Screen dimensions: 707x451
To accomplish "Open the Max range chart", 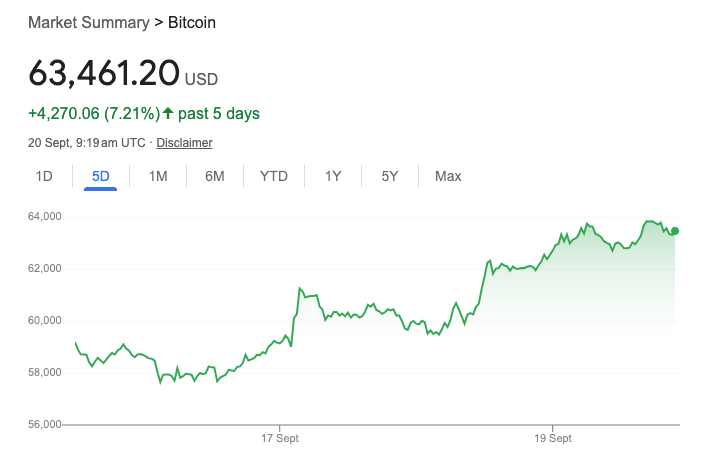I will (x=448, y=176).
